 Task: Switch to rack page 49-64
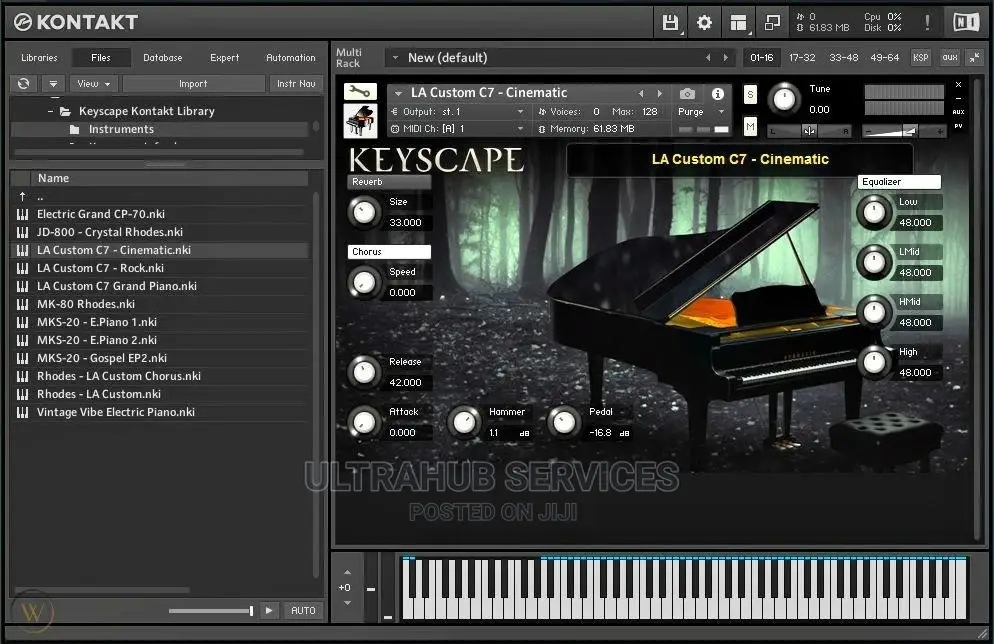[884, 58]
